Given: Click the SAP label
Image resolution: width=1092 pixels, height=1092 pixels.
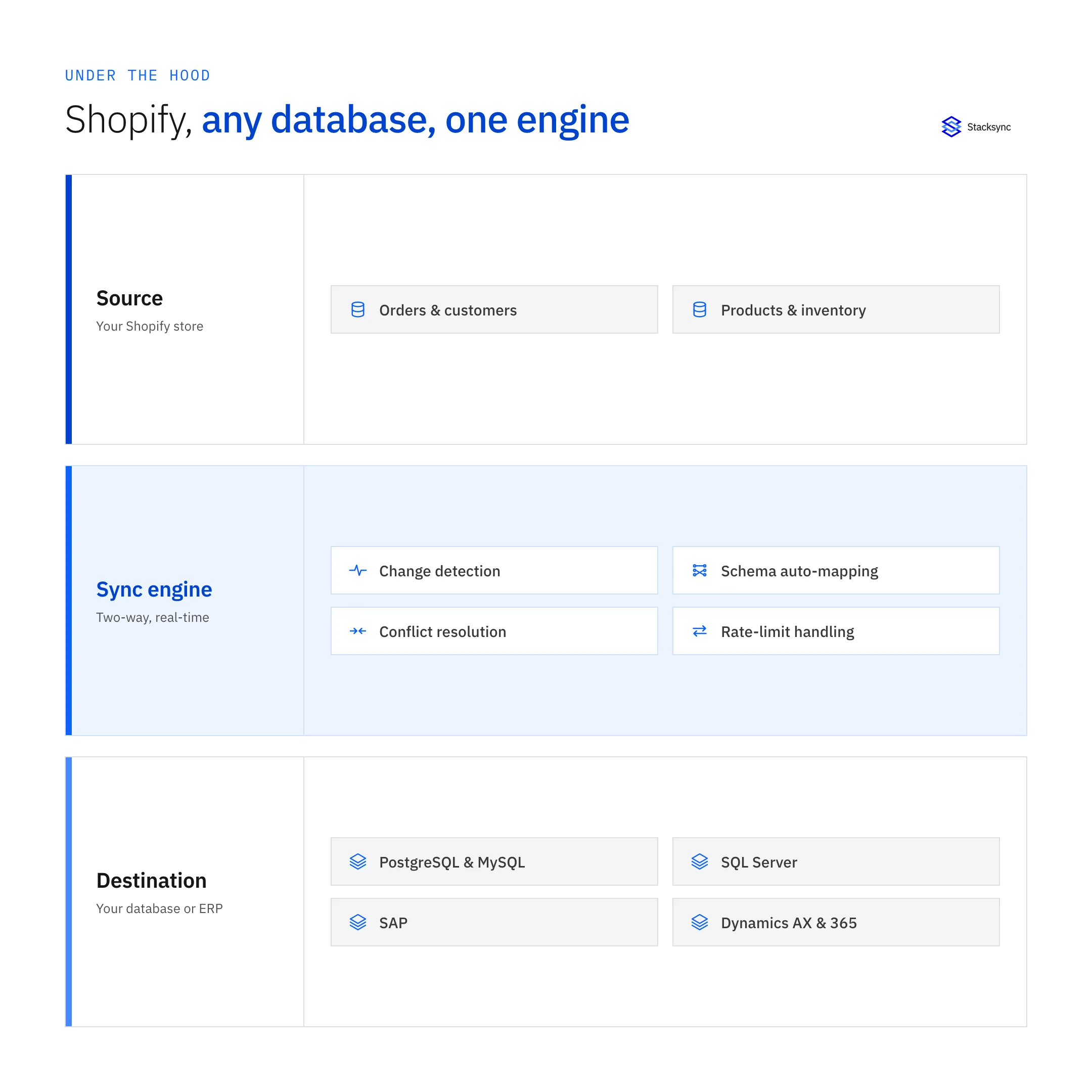Looking at the screenshot, I should (x=393, y=923).
